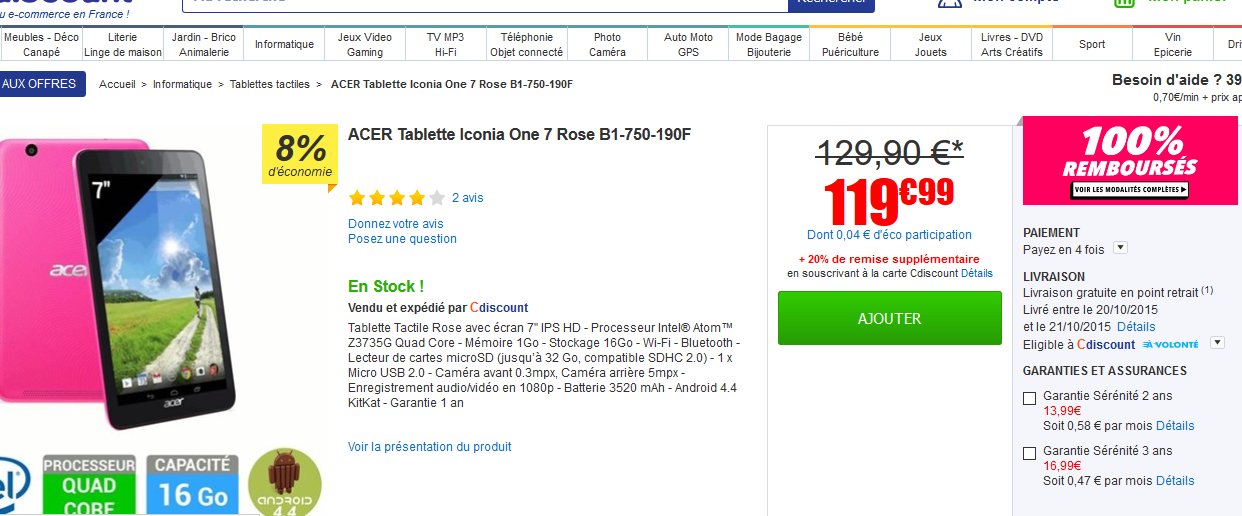Image resolution: width=1242 pixels, height=516 pixels.
Task: Go to Tablettes tactiles breadcrumb
Action: tap(270, 84)
